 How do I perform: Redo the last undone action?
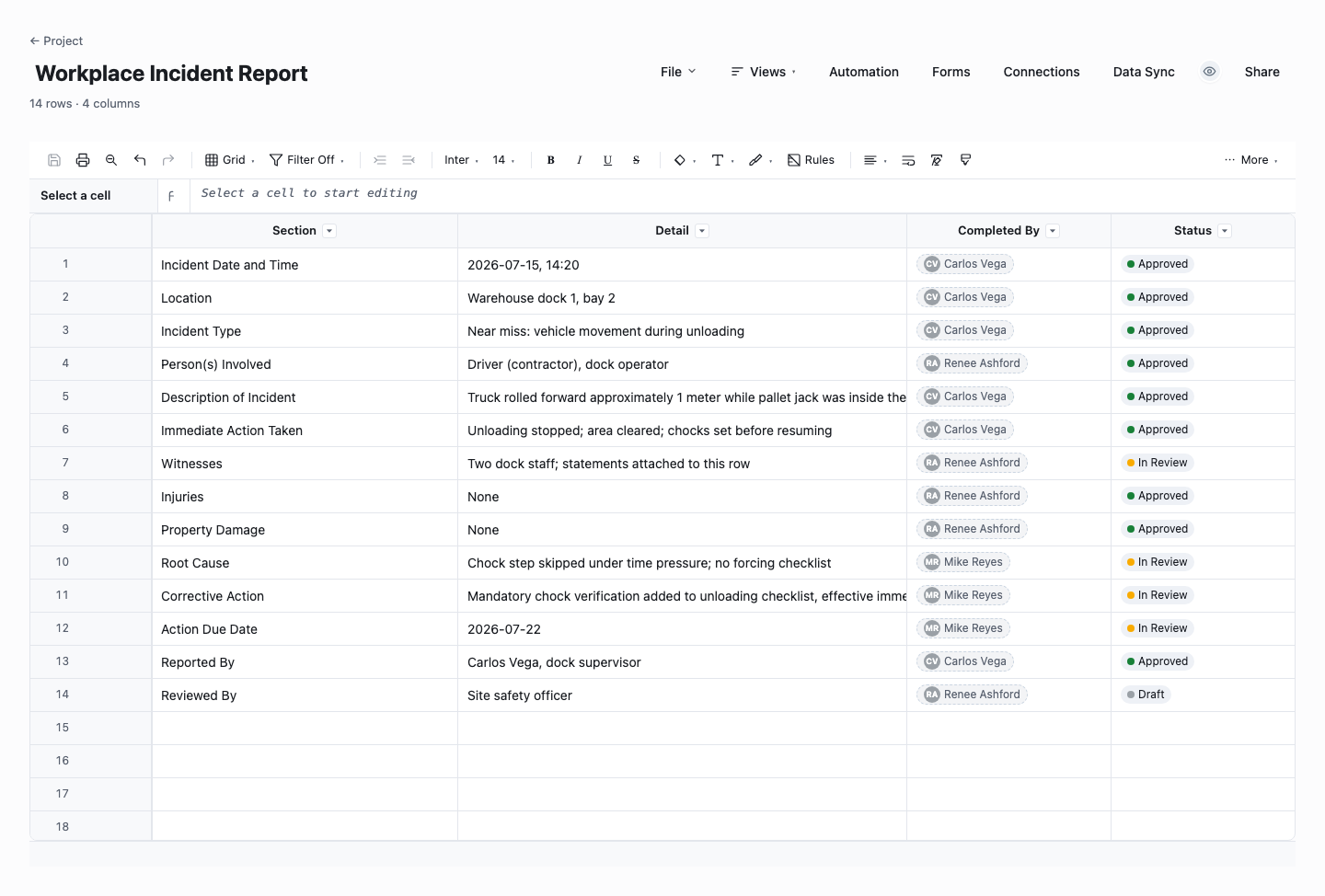pos(168,160)
